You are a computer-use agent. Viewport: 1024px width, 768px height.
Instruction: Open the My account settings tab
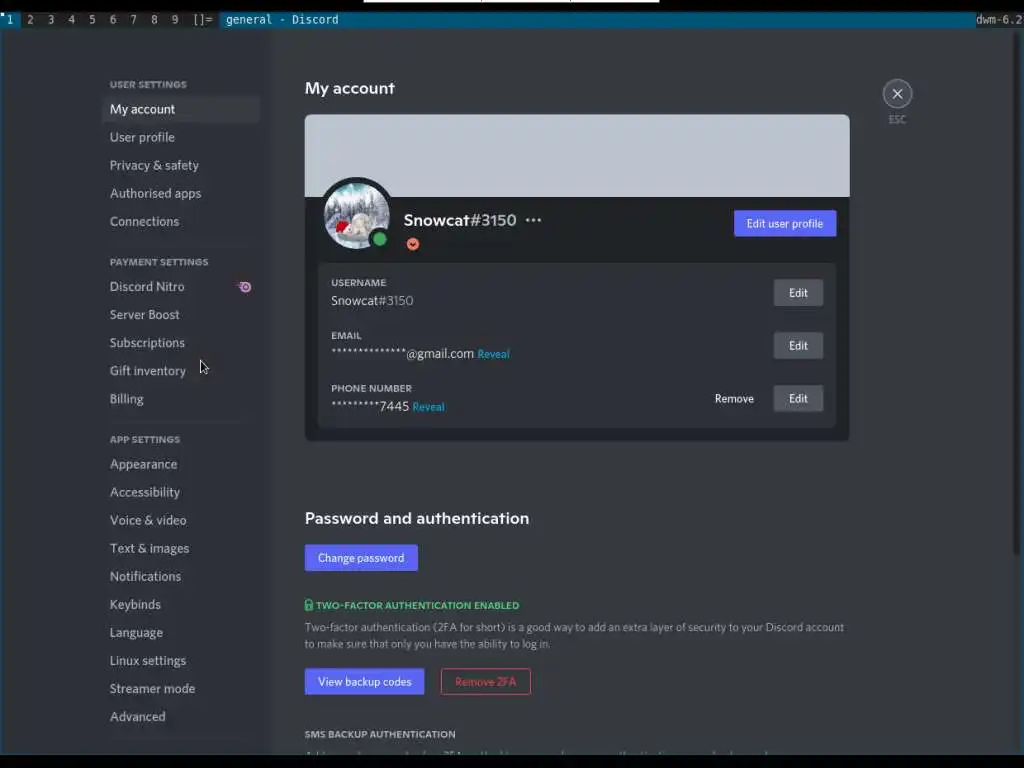181,109
